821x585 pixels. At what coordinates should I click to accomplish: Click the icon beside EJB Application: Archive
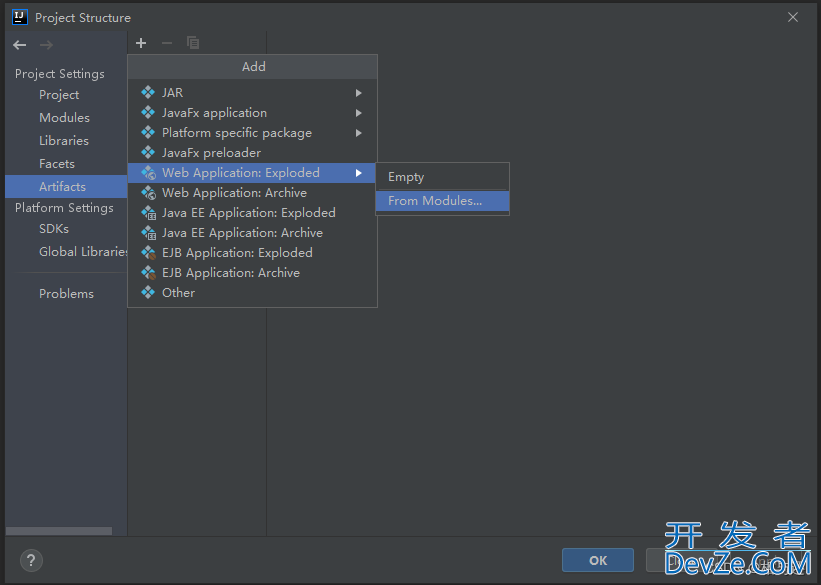[x=148, y=272]
